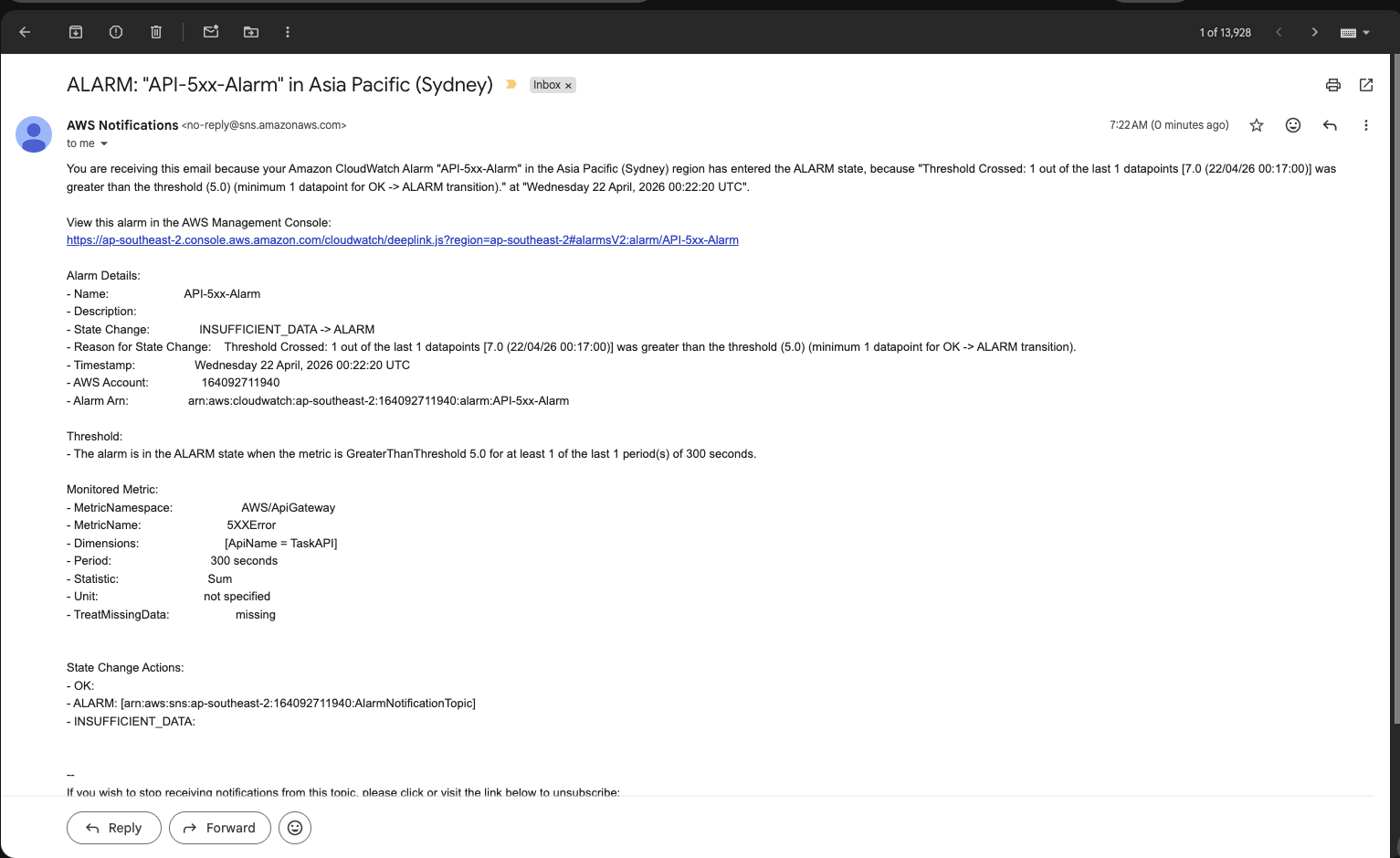Screen dimensions: 1400x858
Task: Star the AWS alarm email
Action: pyautogui.click(x=1257, y=124)
